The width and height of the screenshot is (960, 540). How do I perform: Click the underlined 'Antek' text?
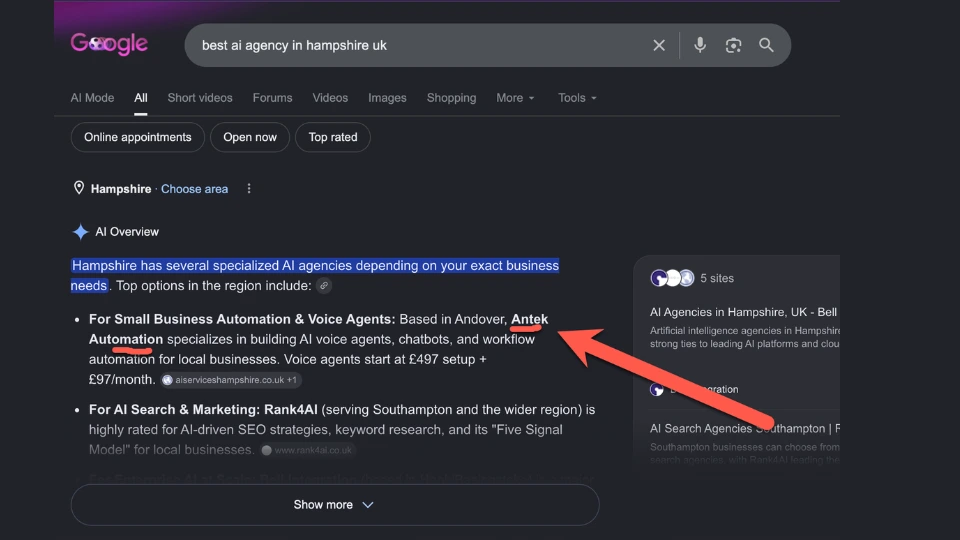530,319
